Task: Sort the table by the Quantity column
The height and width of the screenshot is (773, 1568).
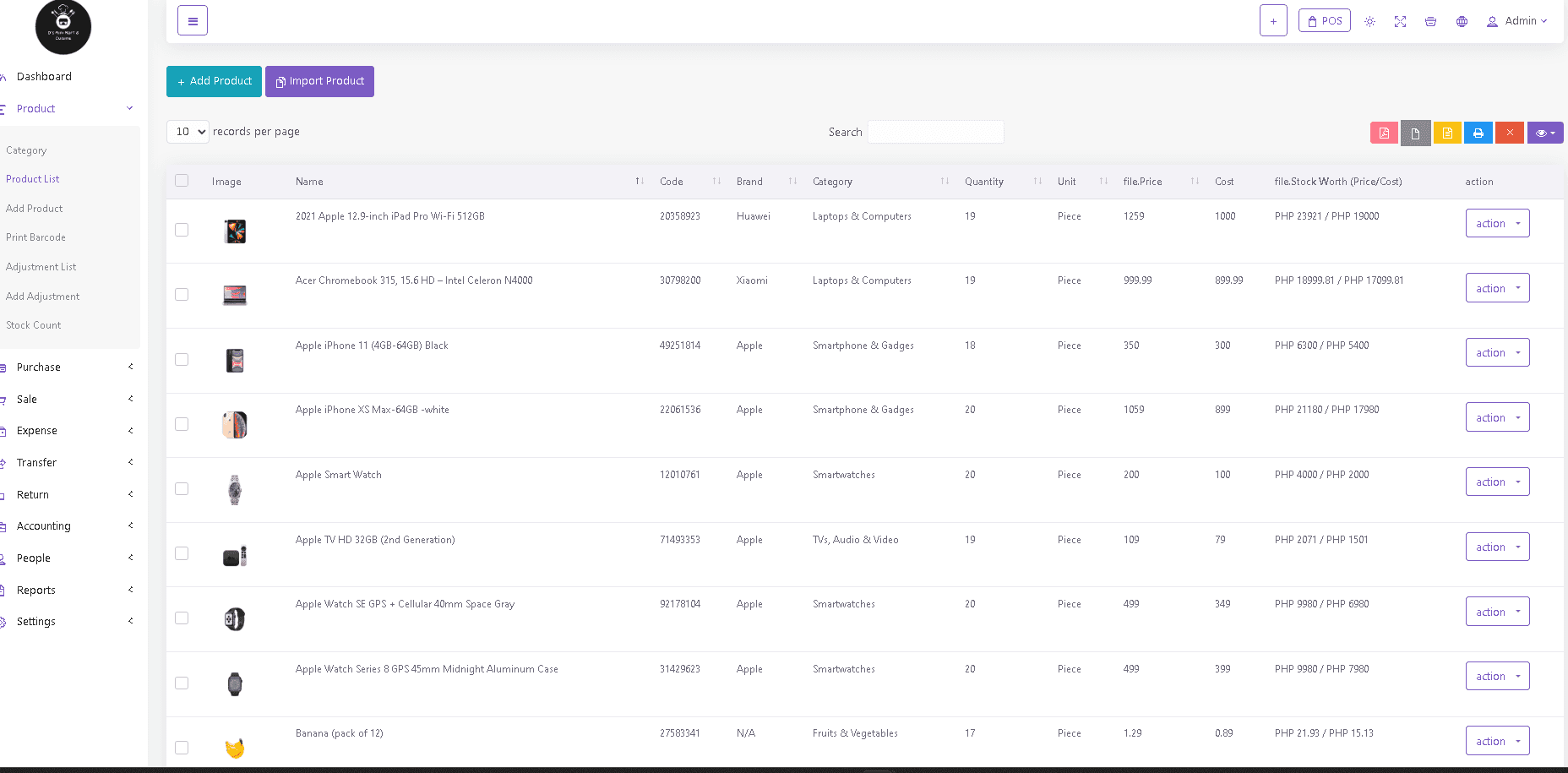Action: (x=1003, y=182)
